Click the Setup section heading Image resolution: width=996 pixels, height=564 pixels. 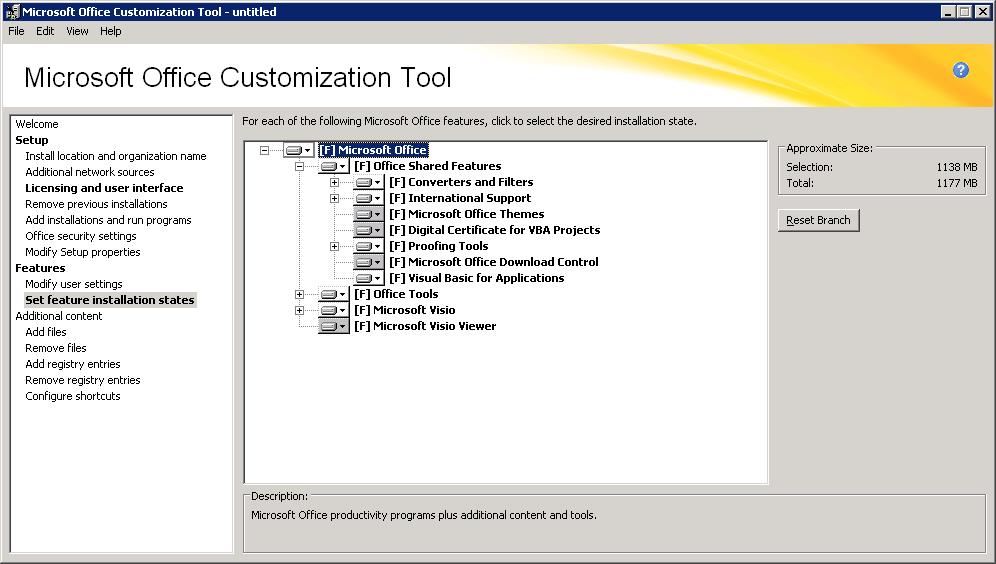coord(32,140)
